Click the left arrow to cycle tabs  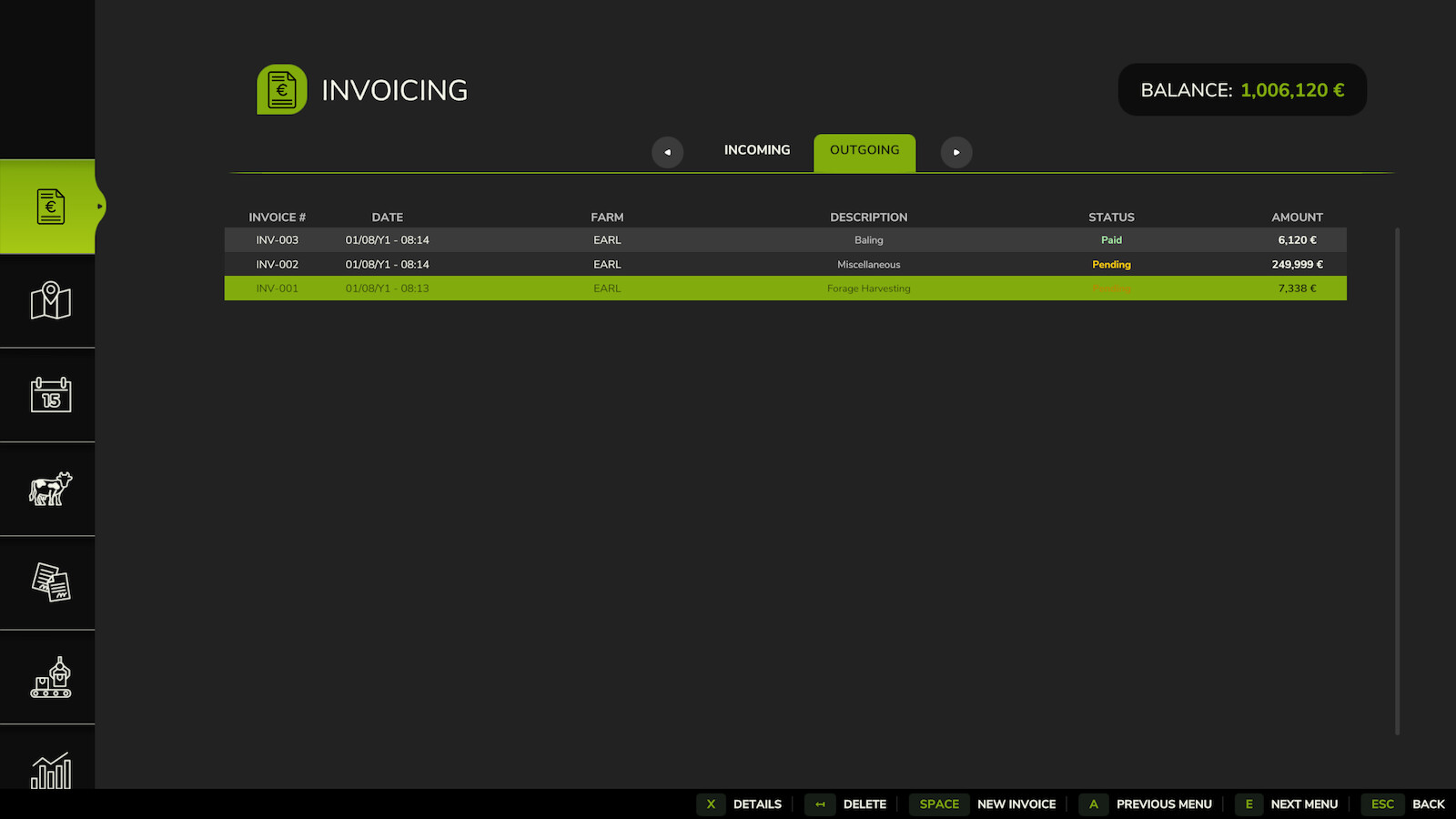click(x=667, y=152)
